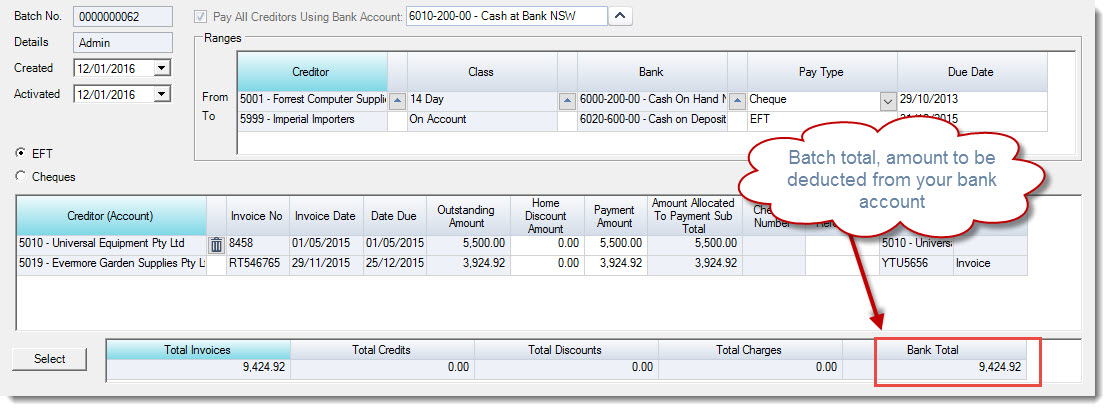Click the Pay Type column header
This screenshot has width=1110, height=411.
click(822, 72)
